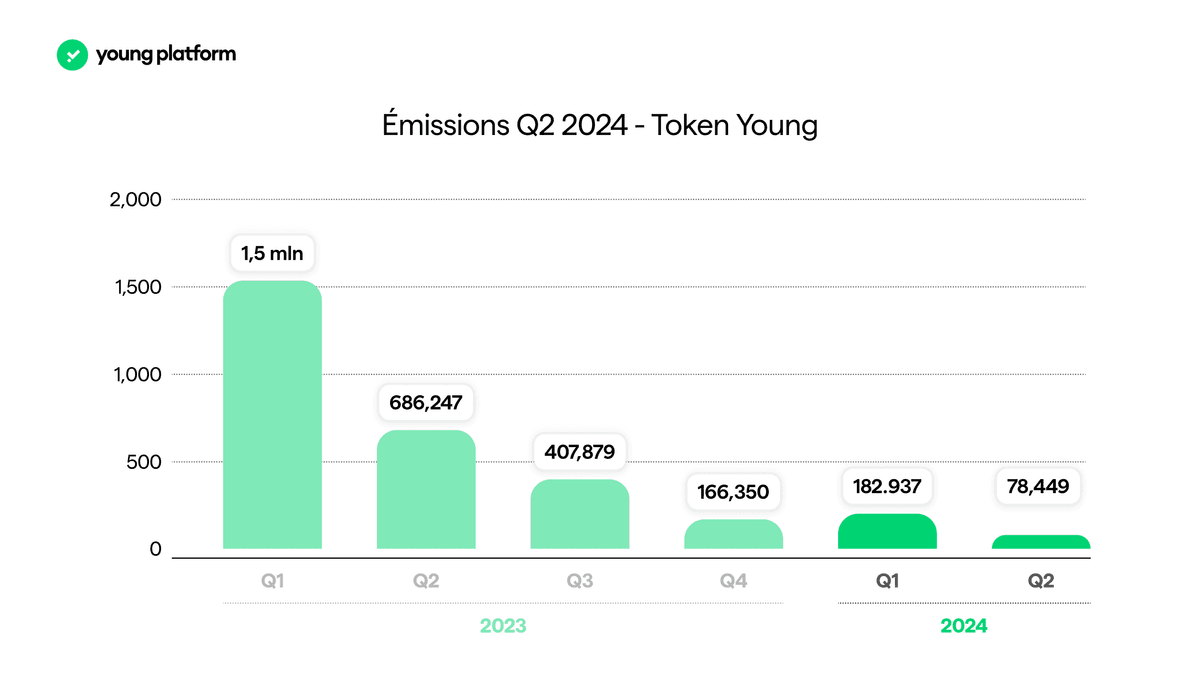Image resolution: width=1200 pixels, height=675 pixels.
Task: Click the 686,247 data label
Action: point(426,403)
